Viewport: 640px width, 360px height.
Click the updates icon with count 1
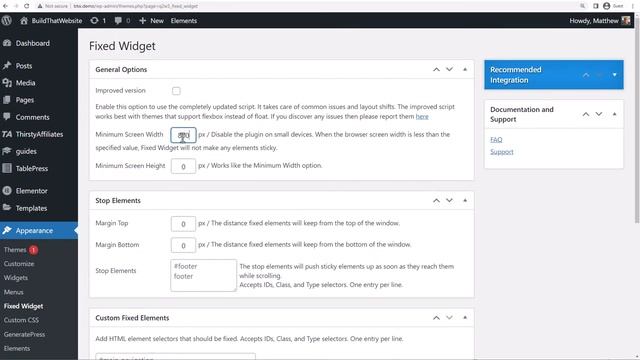pyautogui.click(x=94, y=20)
